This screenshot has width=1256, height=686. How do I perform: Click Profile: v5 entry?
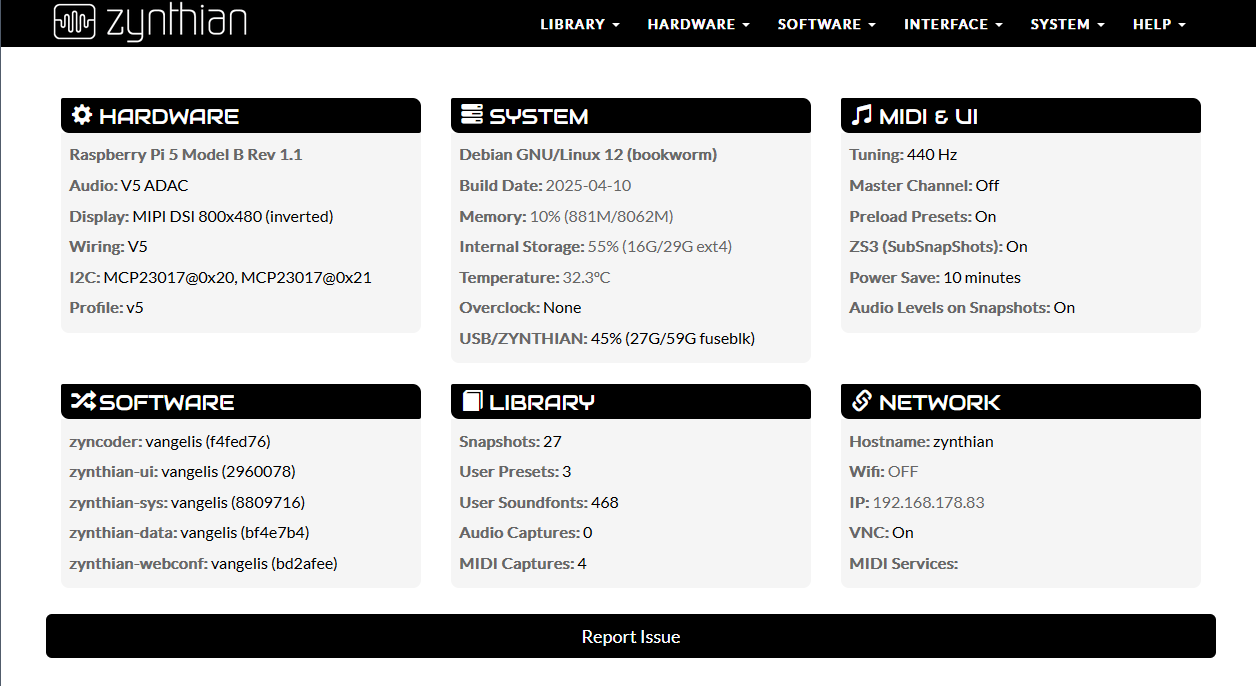106,307
